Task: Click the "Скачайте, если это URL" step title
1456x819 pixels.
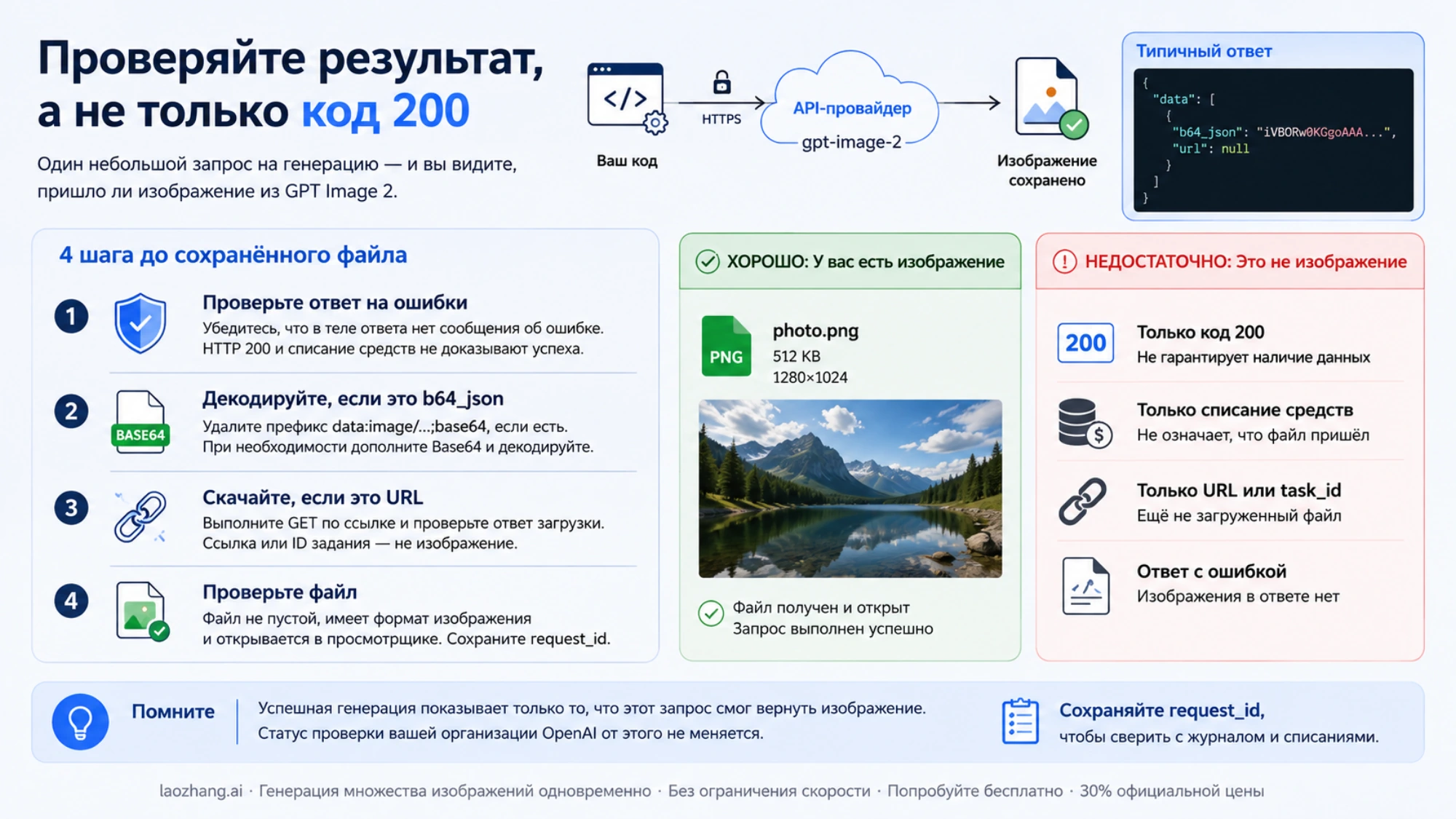Action: click(x=312, y=497)
